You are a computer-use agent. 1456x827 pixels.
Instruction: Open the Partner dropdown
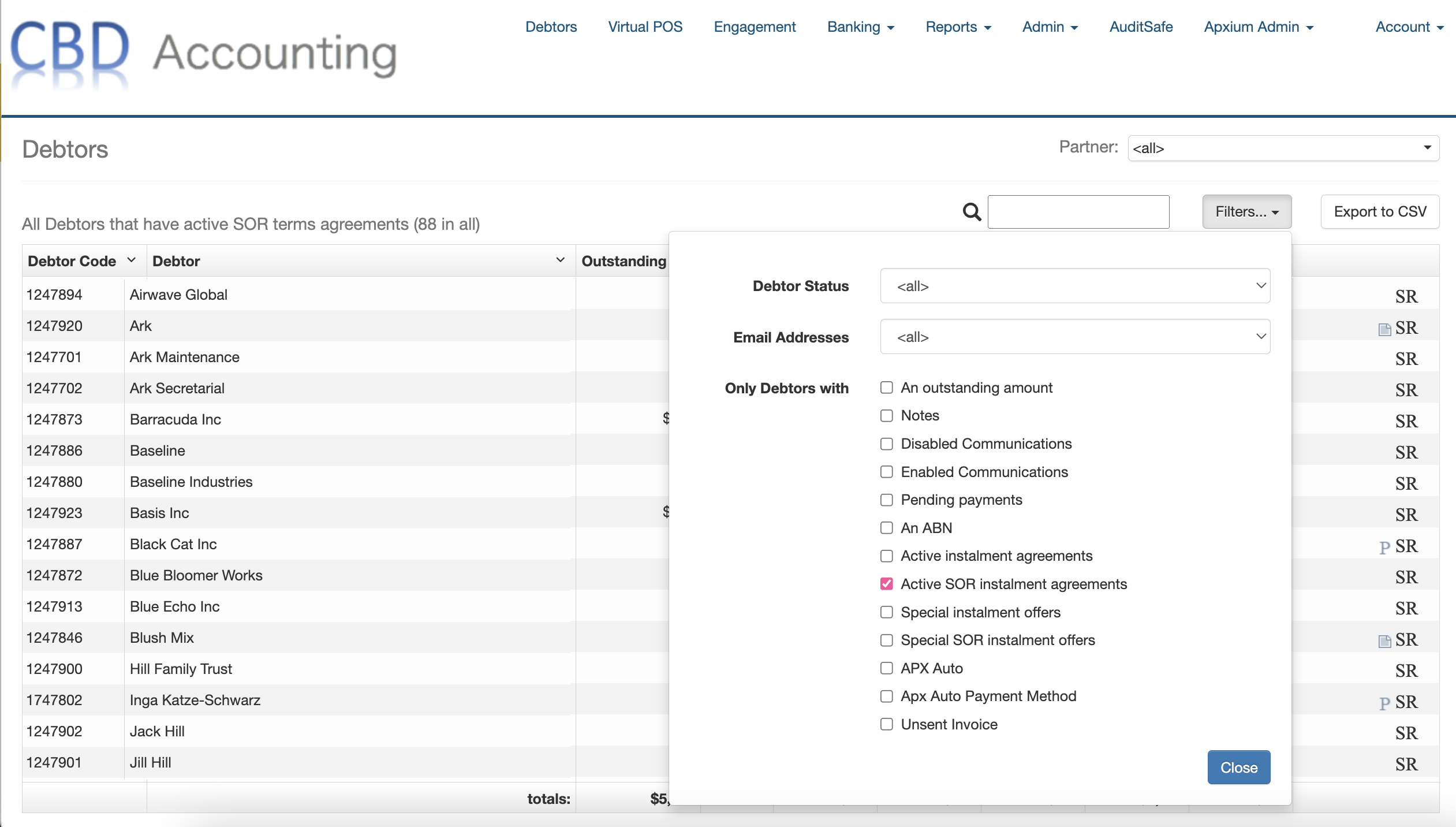[x=1283, y=148]
